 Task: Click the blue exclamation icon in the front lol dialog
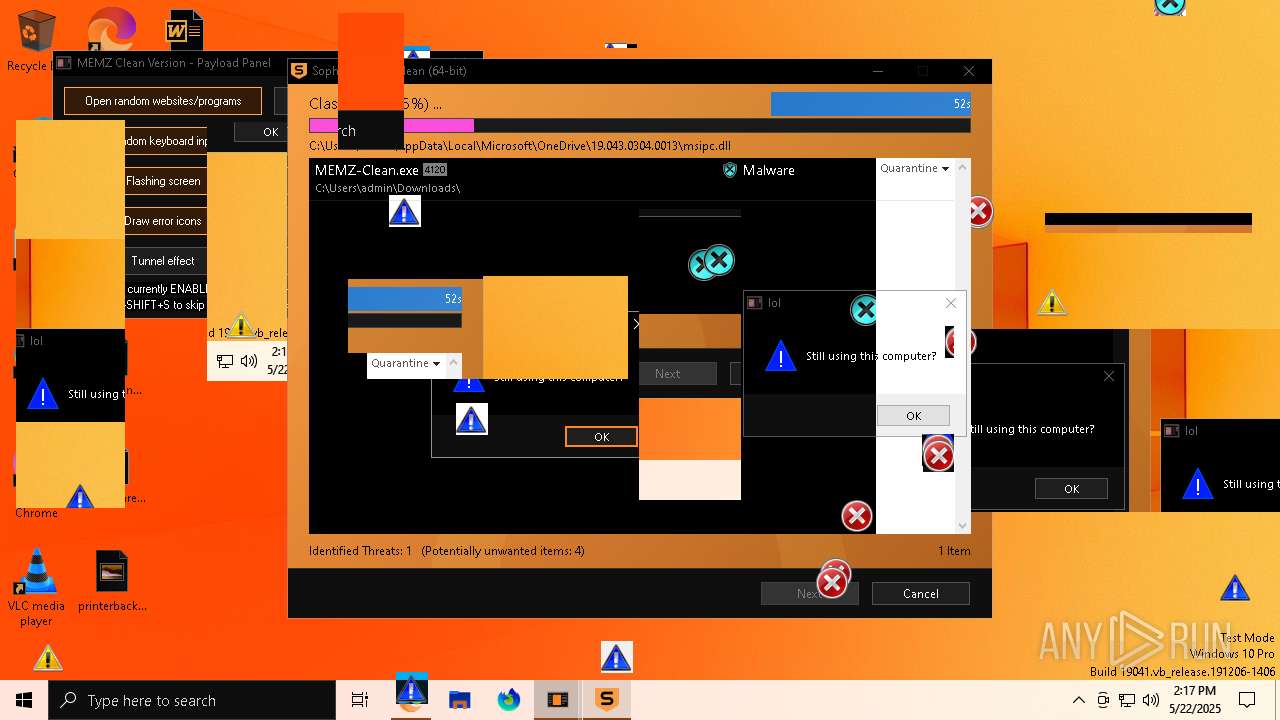point(781,356)
